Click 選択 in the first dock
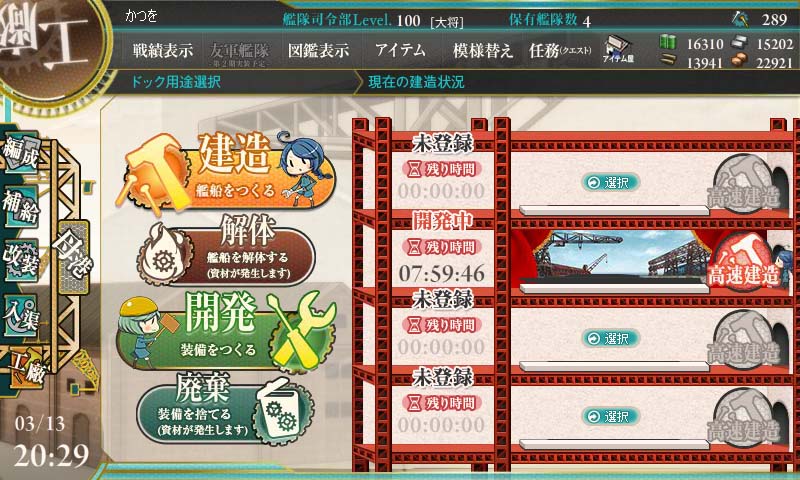The width and height of the screenshot is (800, 480). [611, 182]
